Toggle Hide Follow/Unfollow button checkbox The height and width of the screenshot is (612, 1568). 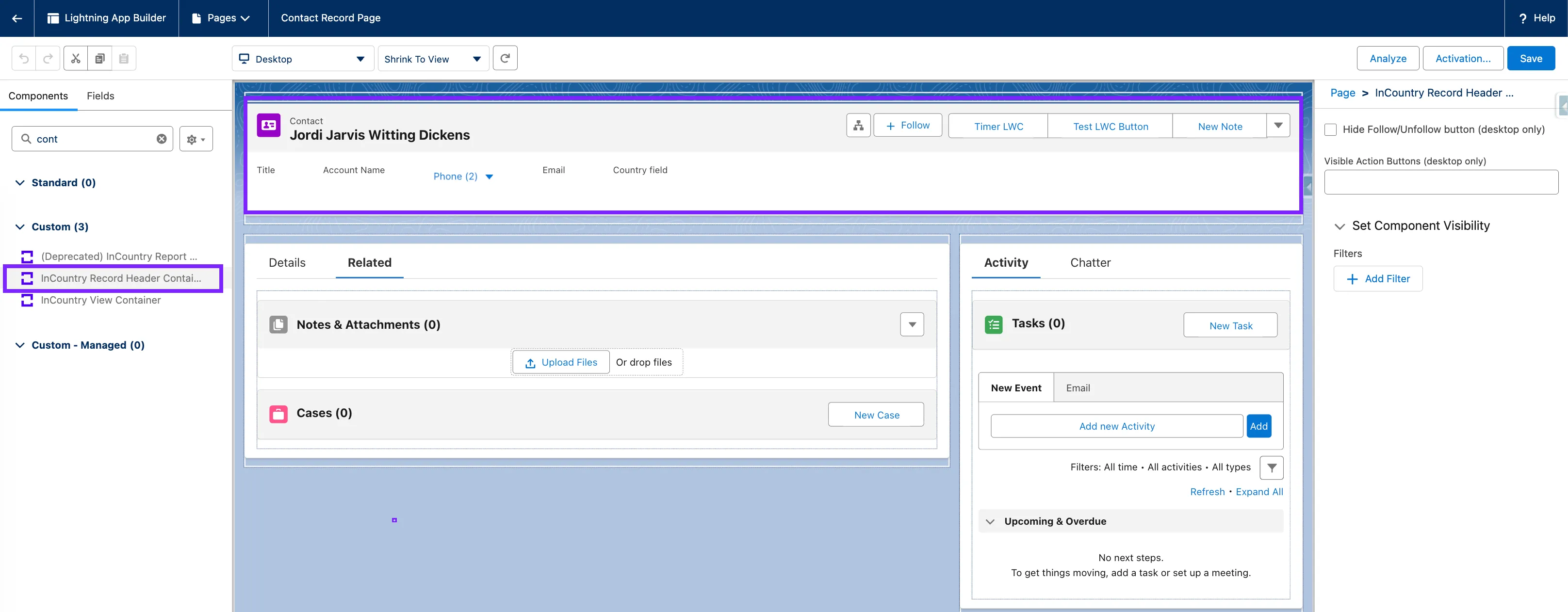1331,129
